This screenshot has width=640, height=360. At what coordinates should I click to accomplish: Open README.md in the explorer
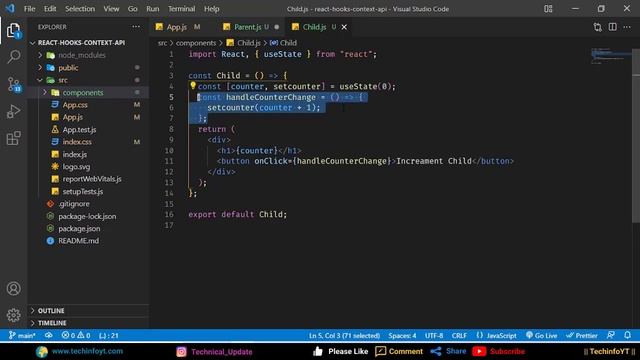pos(78,241)
